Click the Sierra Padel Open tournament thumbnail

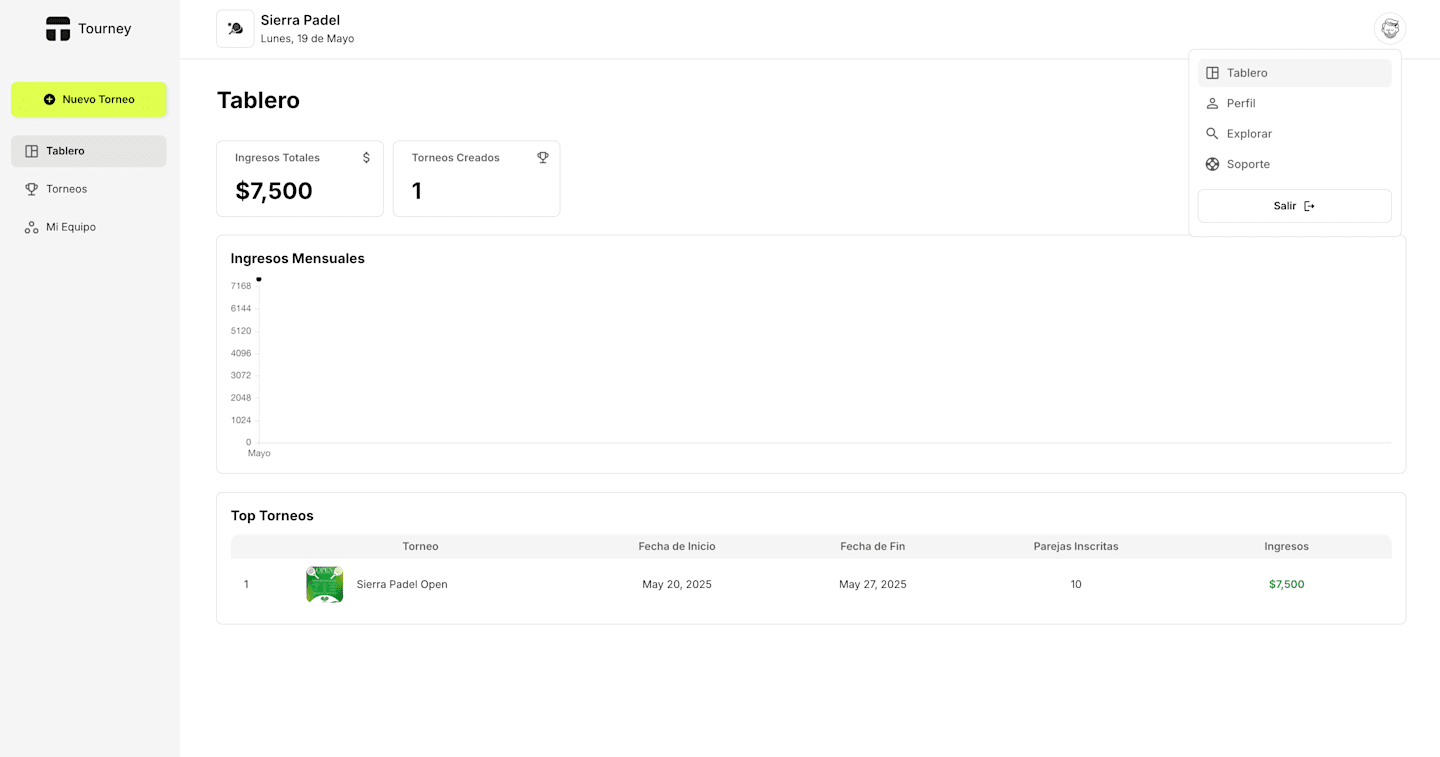coord(325,585)
